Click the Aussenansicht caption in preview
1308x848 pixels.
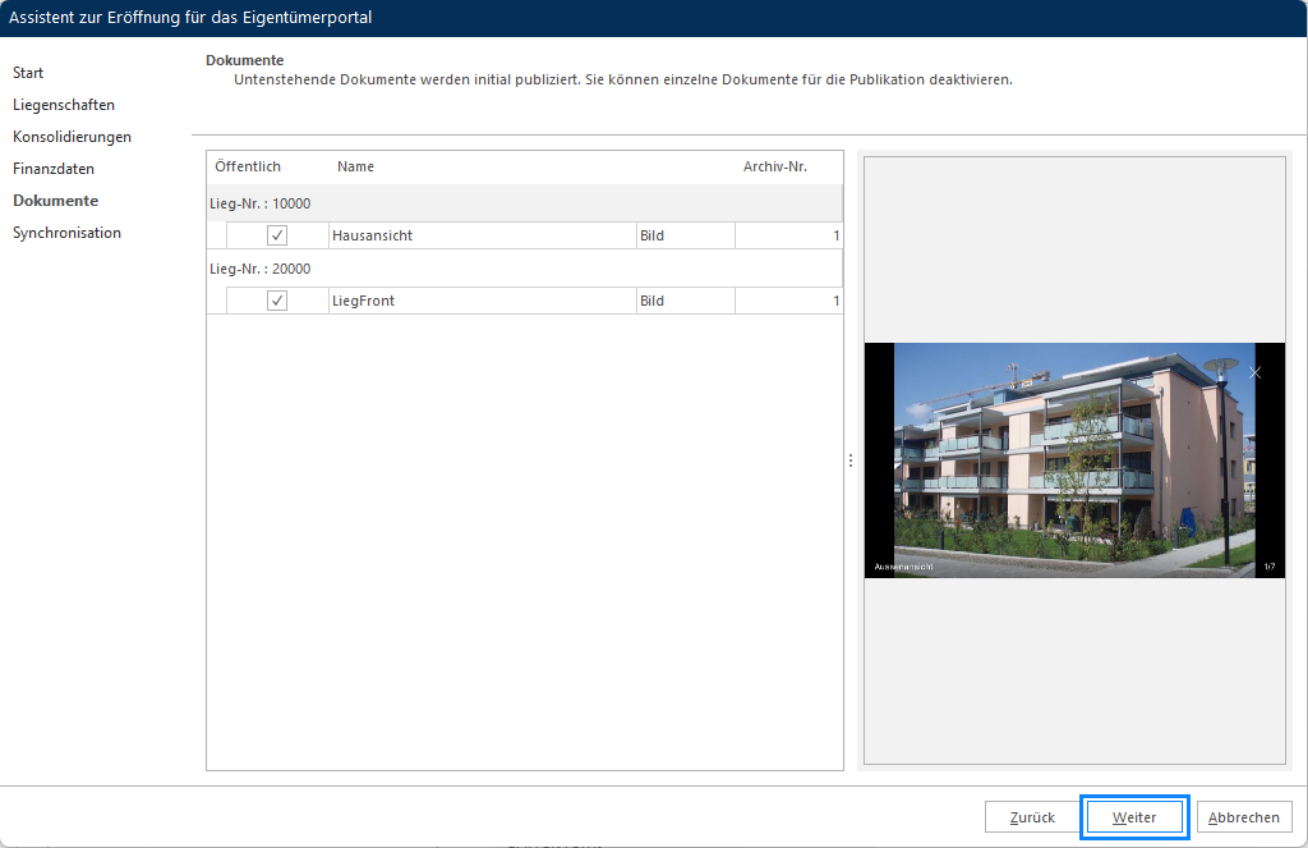(903, 567)
